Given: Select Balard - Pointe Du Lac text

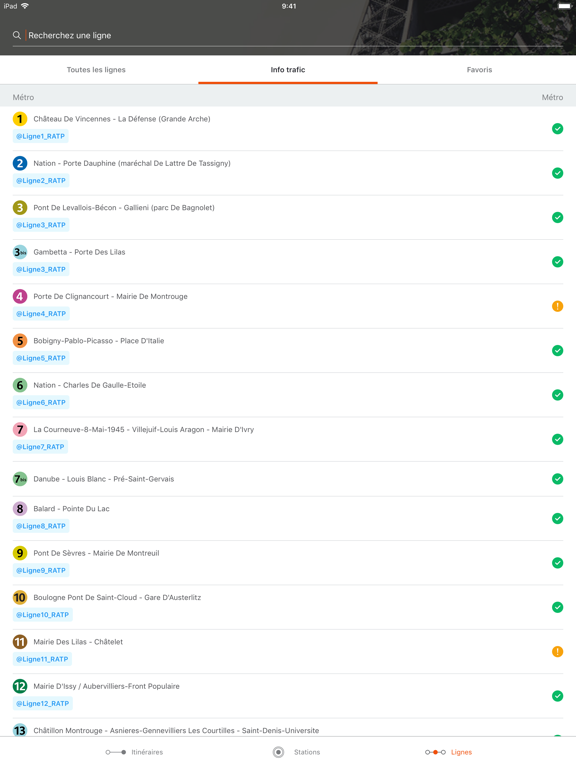Looking at the screenshot, I should point(71,509).
